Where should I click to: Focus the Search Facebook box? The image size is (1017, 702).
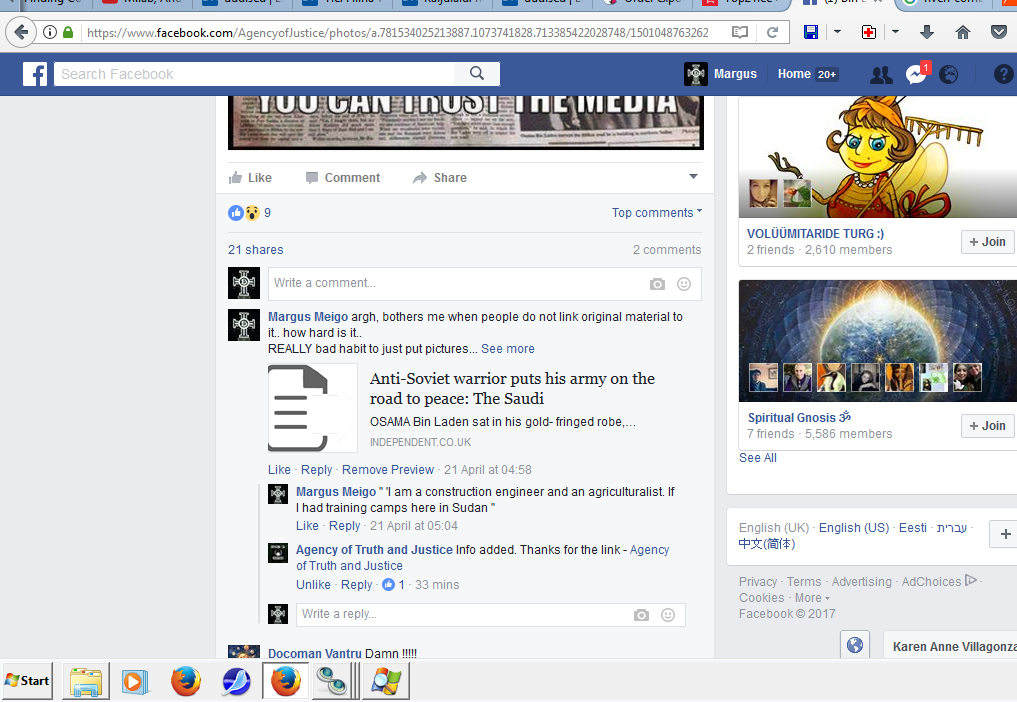(x=254, y=74)
